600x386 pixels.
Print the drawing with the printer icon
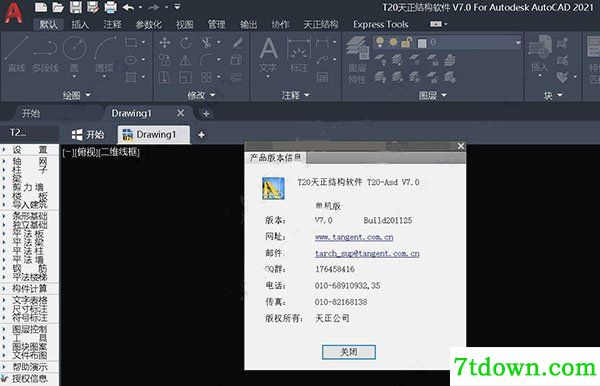click(x=111, y=7)
